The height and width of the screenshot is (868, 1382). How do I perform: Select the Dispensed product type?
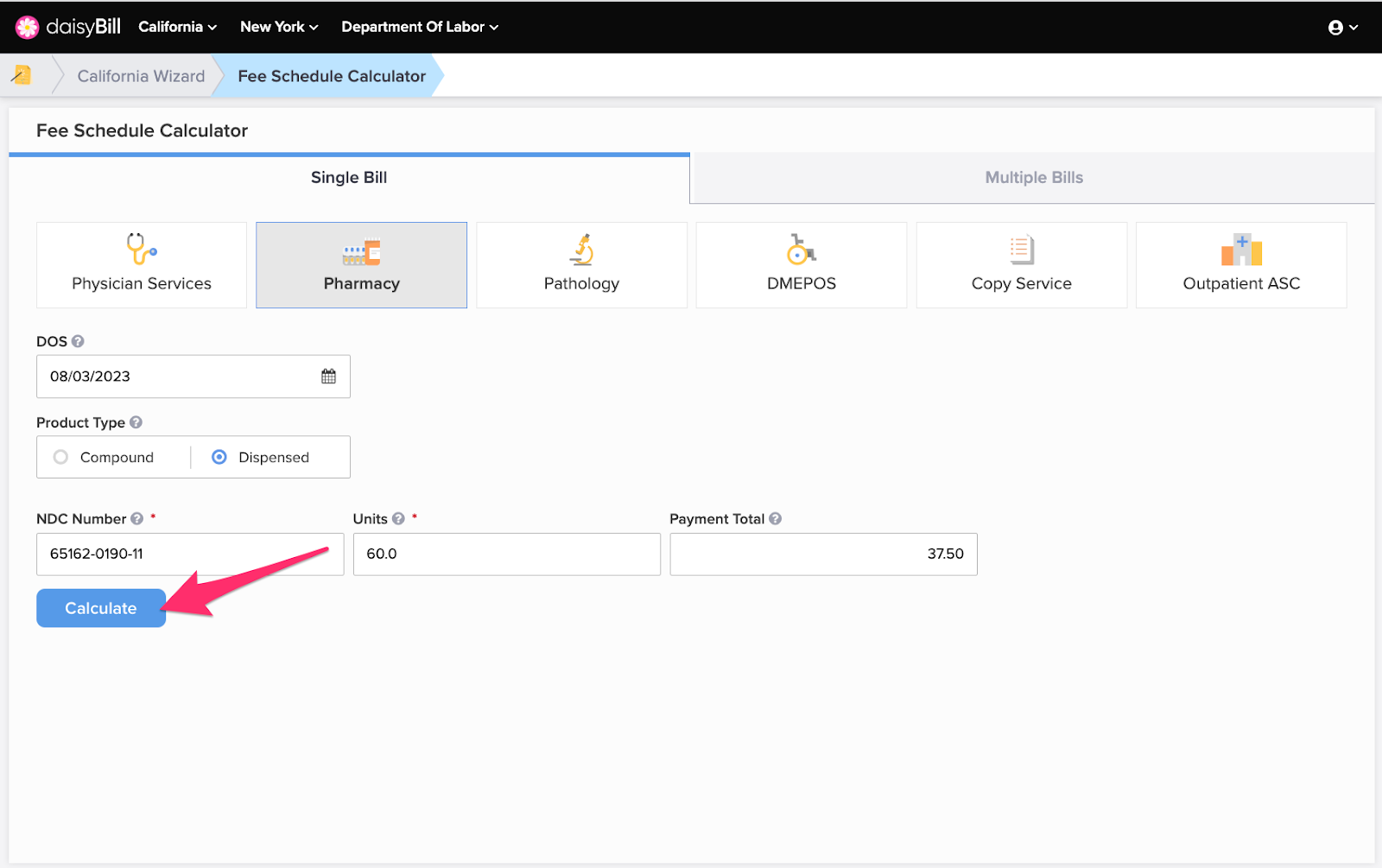tap(260, 457)
